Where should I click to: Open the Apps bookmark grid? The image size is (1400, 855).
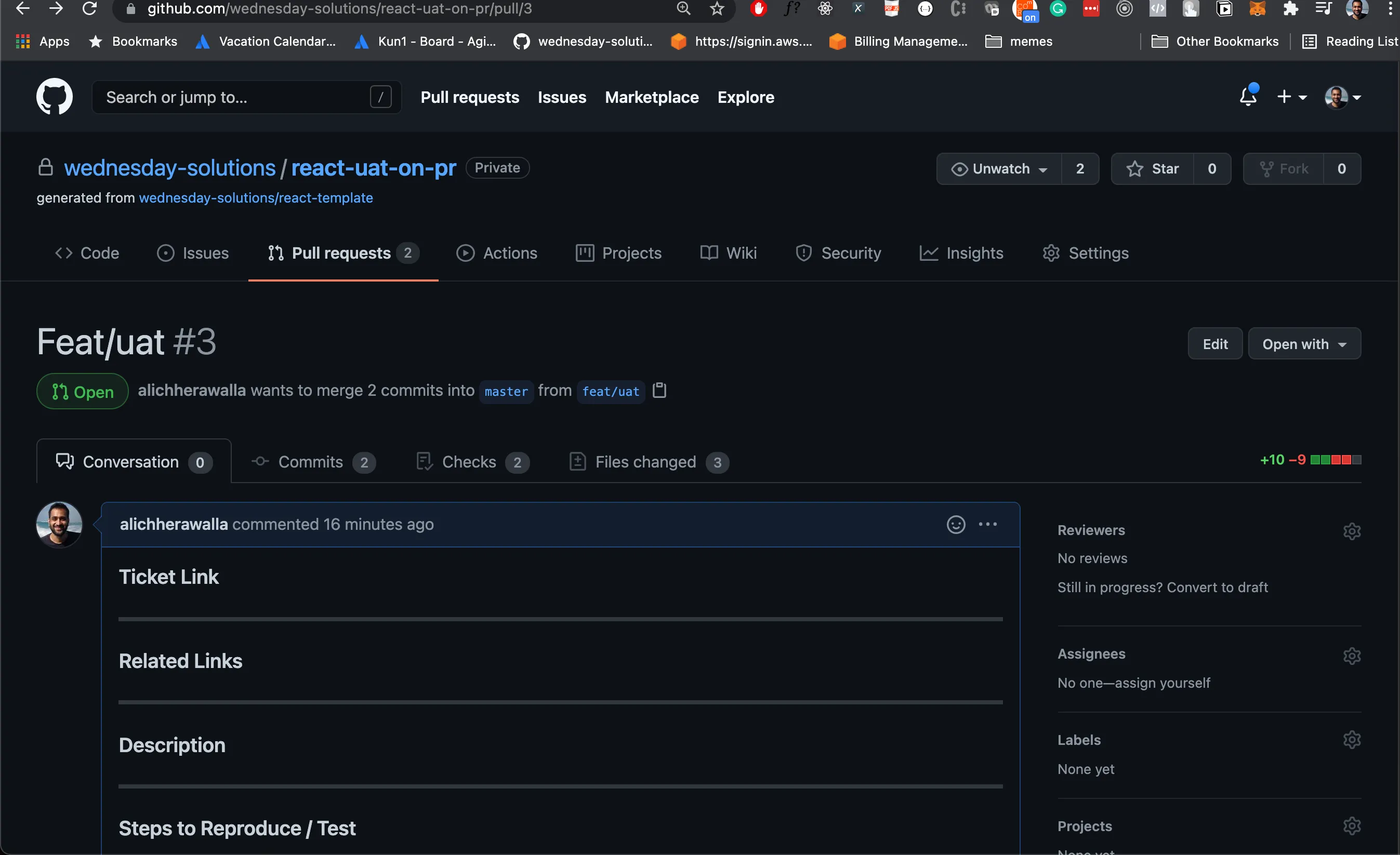click(43, 41)
